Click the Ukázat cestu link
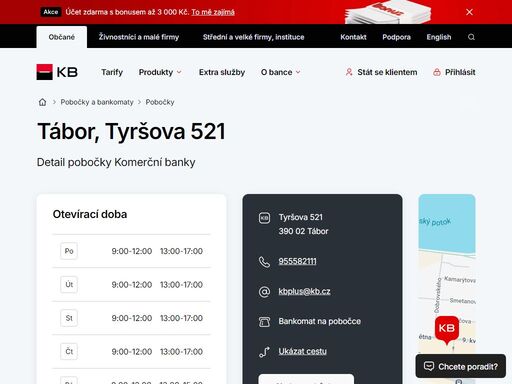Viewport: 512px width, 384px height. coord(302,351)
